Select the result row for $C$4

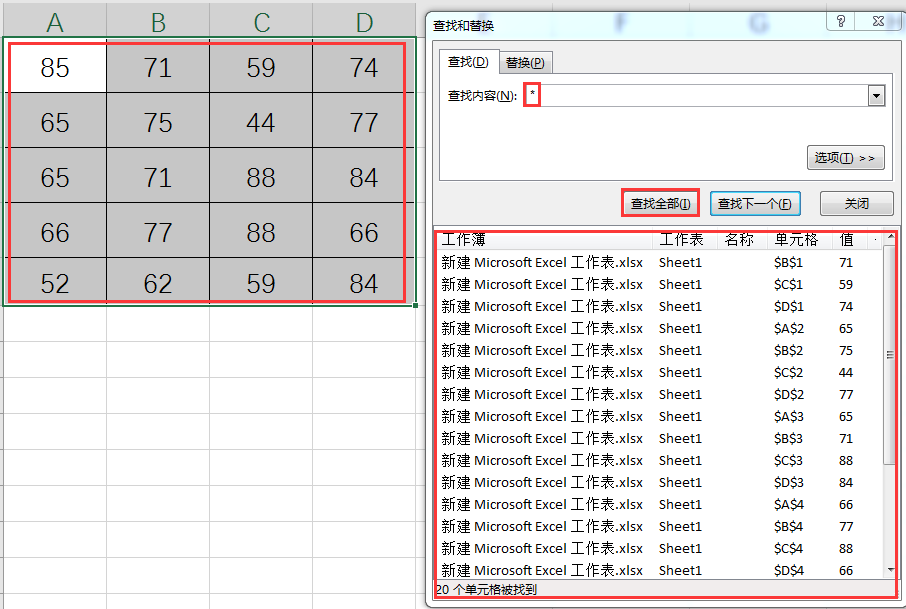coord(659,548)
